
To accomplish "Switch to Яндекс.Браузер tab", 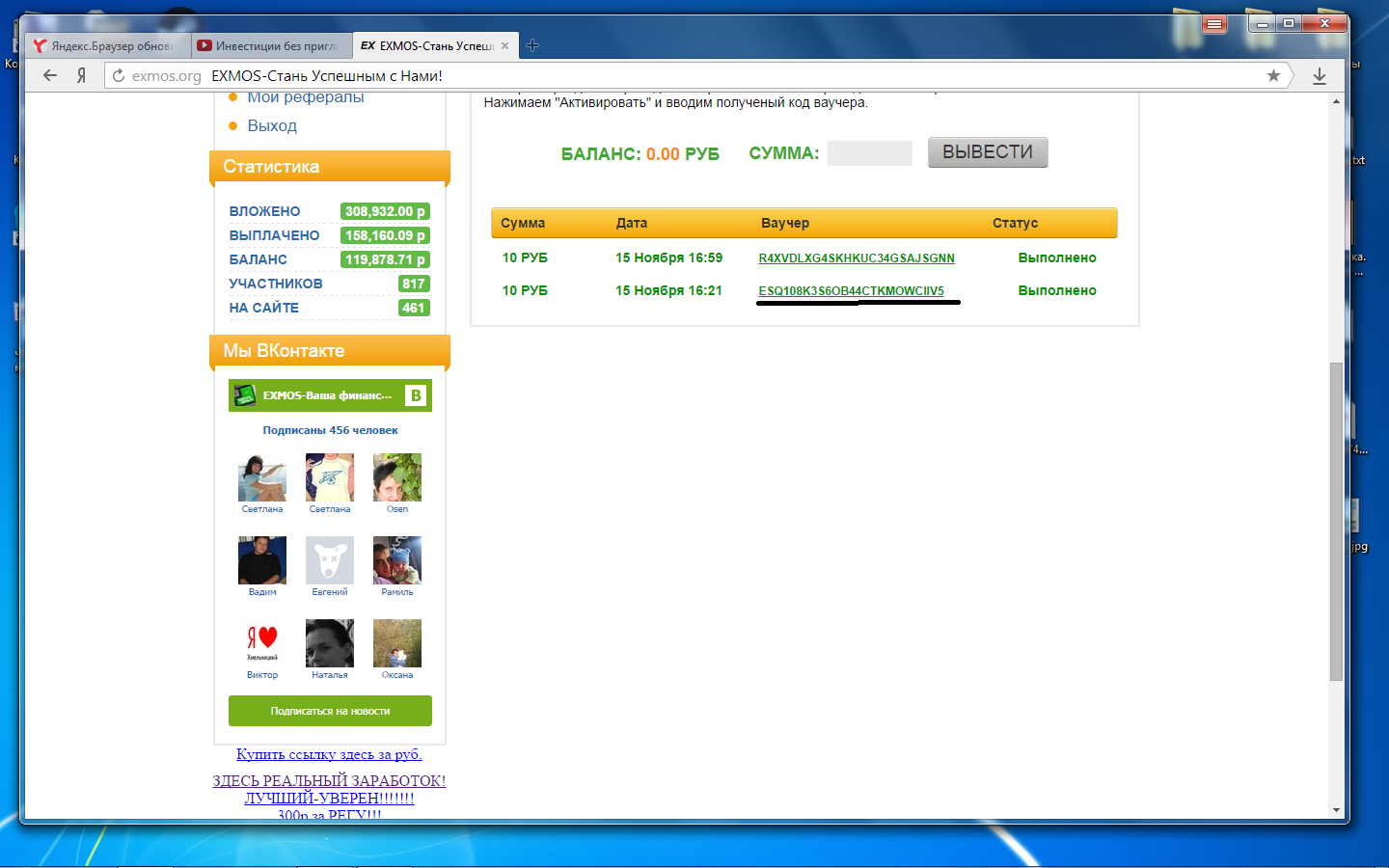I will pyautogui.click(x=106, y=45).
